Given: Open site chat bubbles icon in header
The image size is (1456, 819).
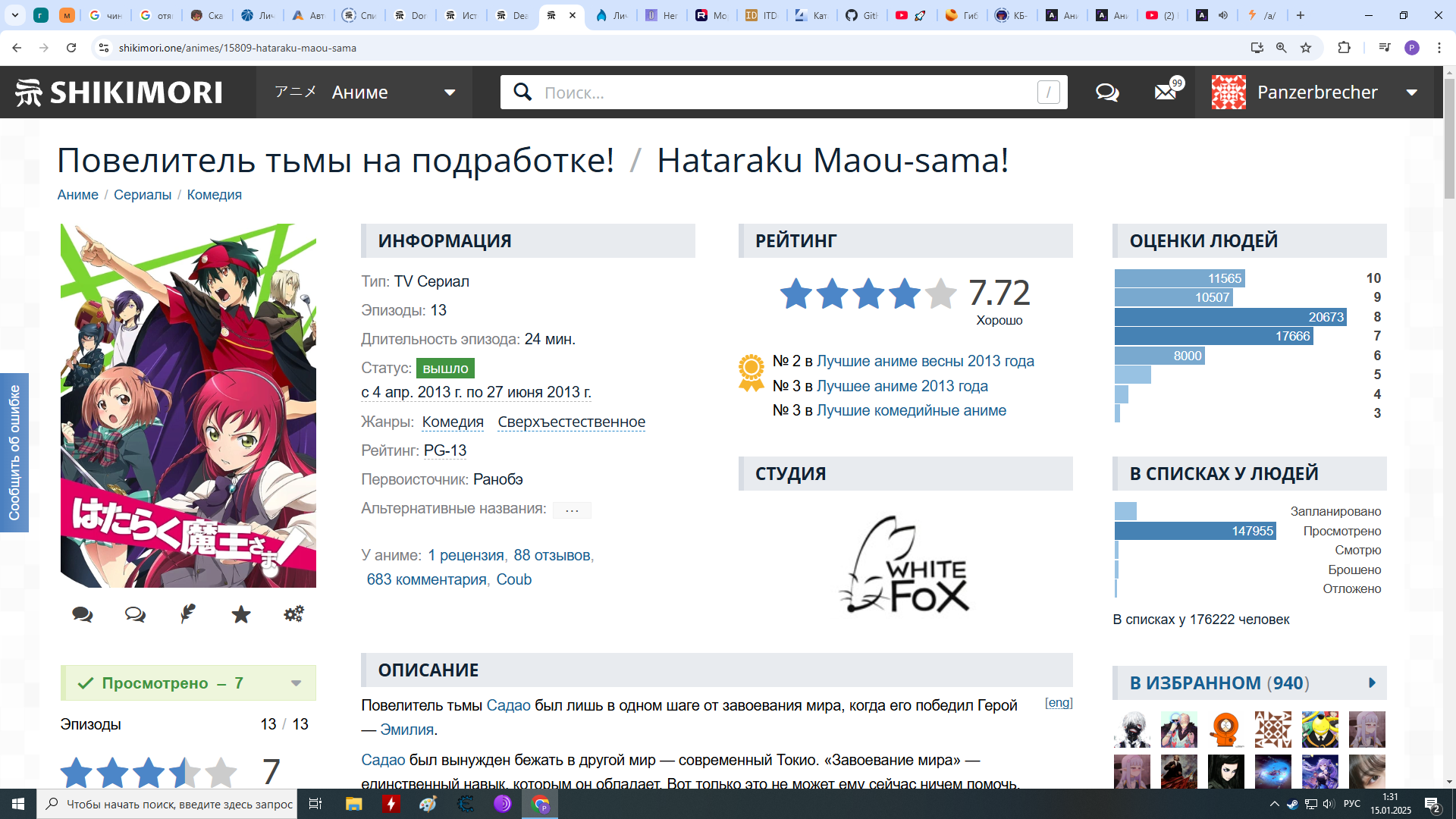Looking at the screenshot, I should [1107, 93].
